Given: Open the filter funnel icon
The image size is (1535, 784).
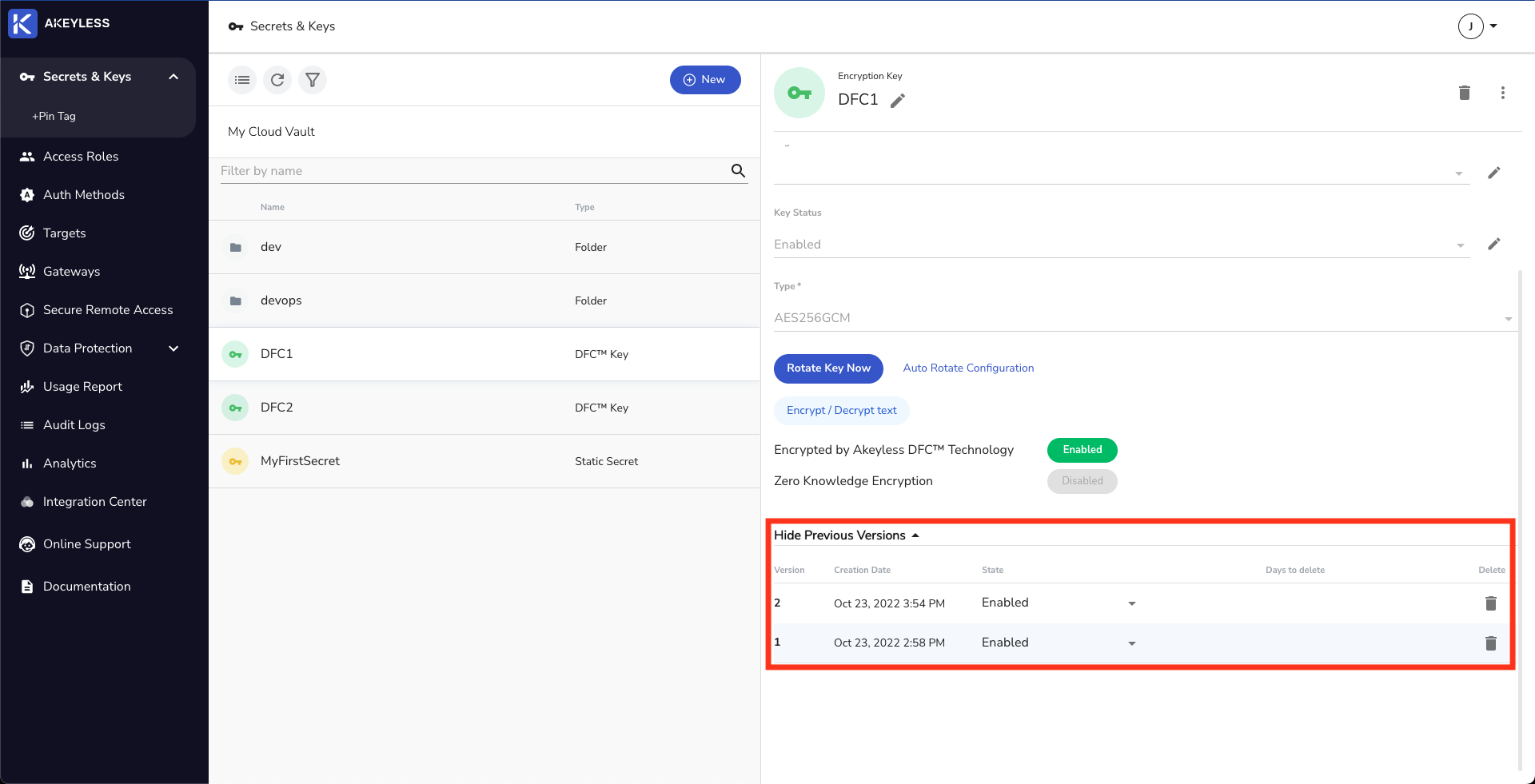Looking at the screenshot, I should click(313, 80).
